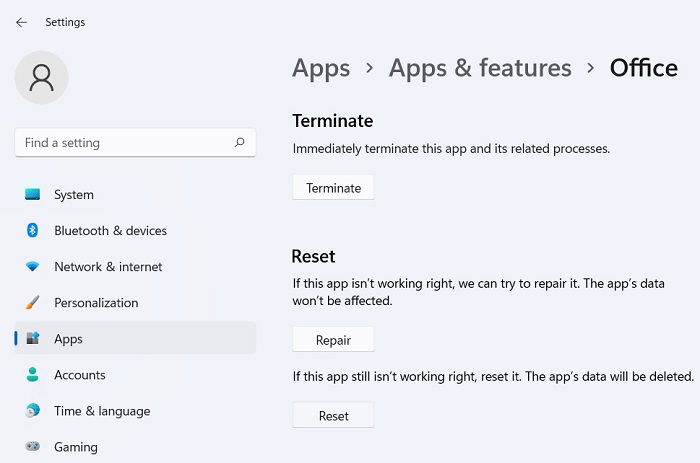Image resolution: width=700 pixels, height=463 pixels.
Task: Click the Time & language globe icon
Action: (33, 411)
